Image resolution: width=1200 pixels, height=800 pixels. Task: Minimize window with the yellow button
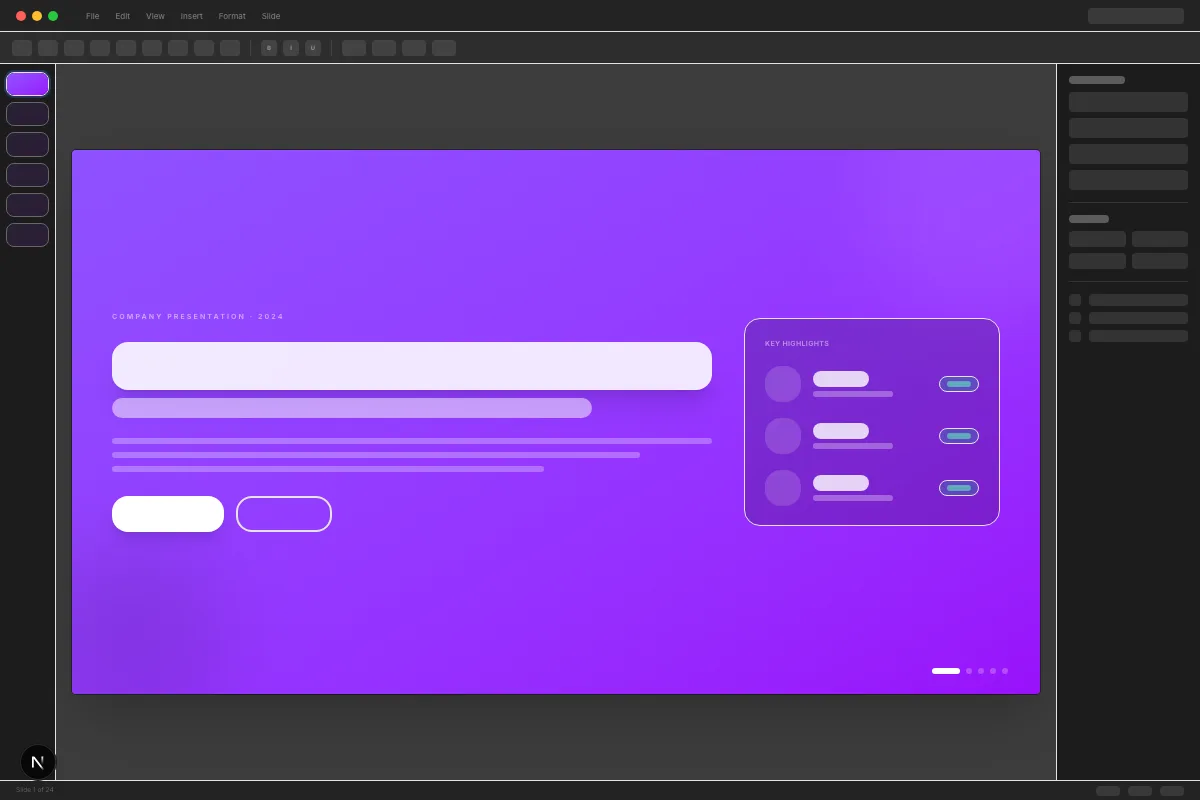(x=37, y=16)
